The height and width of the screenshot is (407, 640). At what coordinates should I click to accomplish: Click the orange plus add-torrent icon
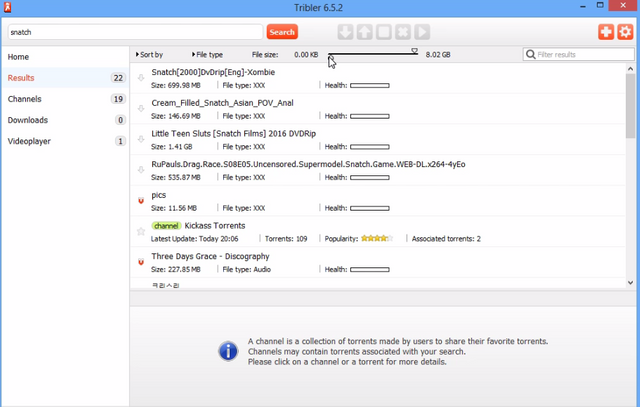(606, 32)
